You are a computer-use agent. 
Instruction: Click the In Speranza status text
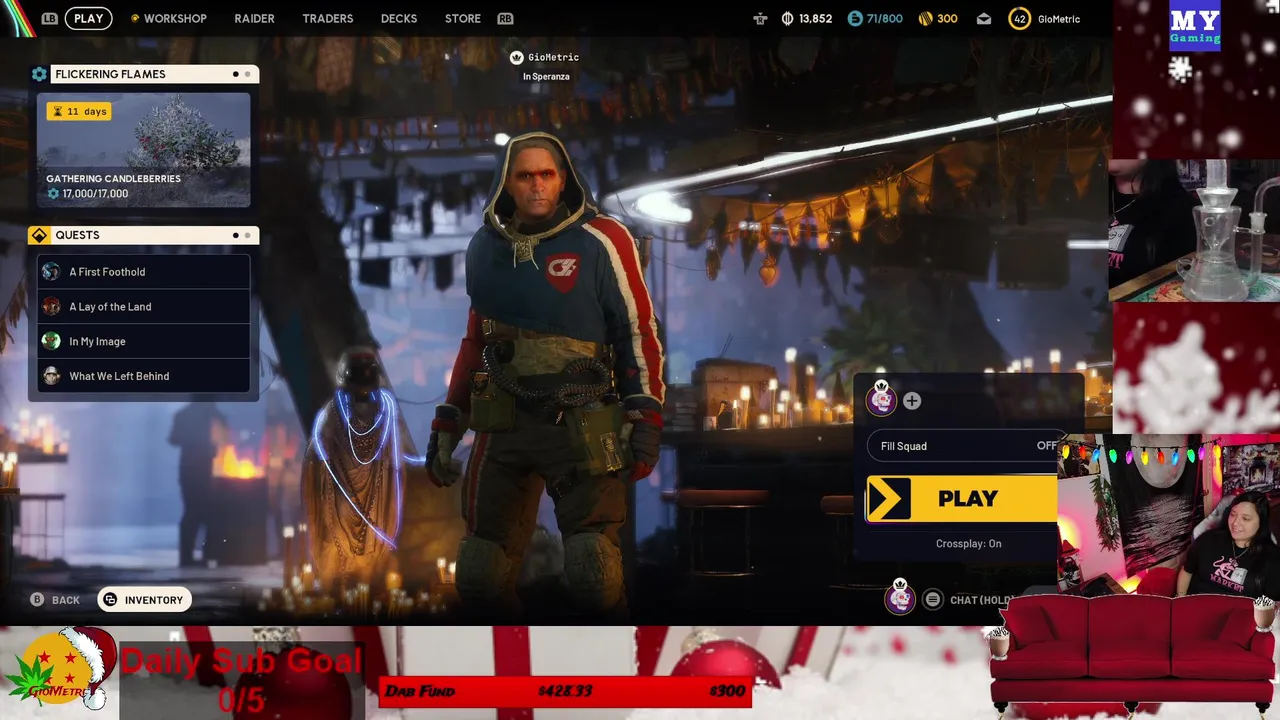pyautogui.click(x=546, y=77)
